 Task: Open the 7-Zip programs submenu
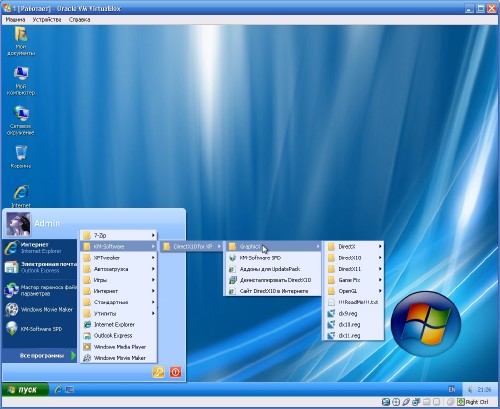pyautogui.click(x=119, y=235)
